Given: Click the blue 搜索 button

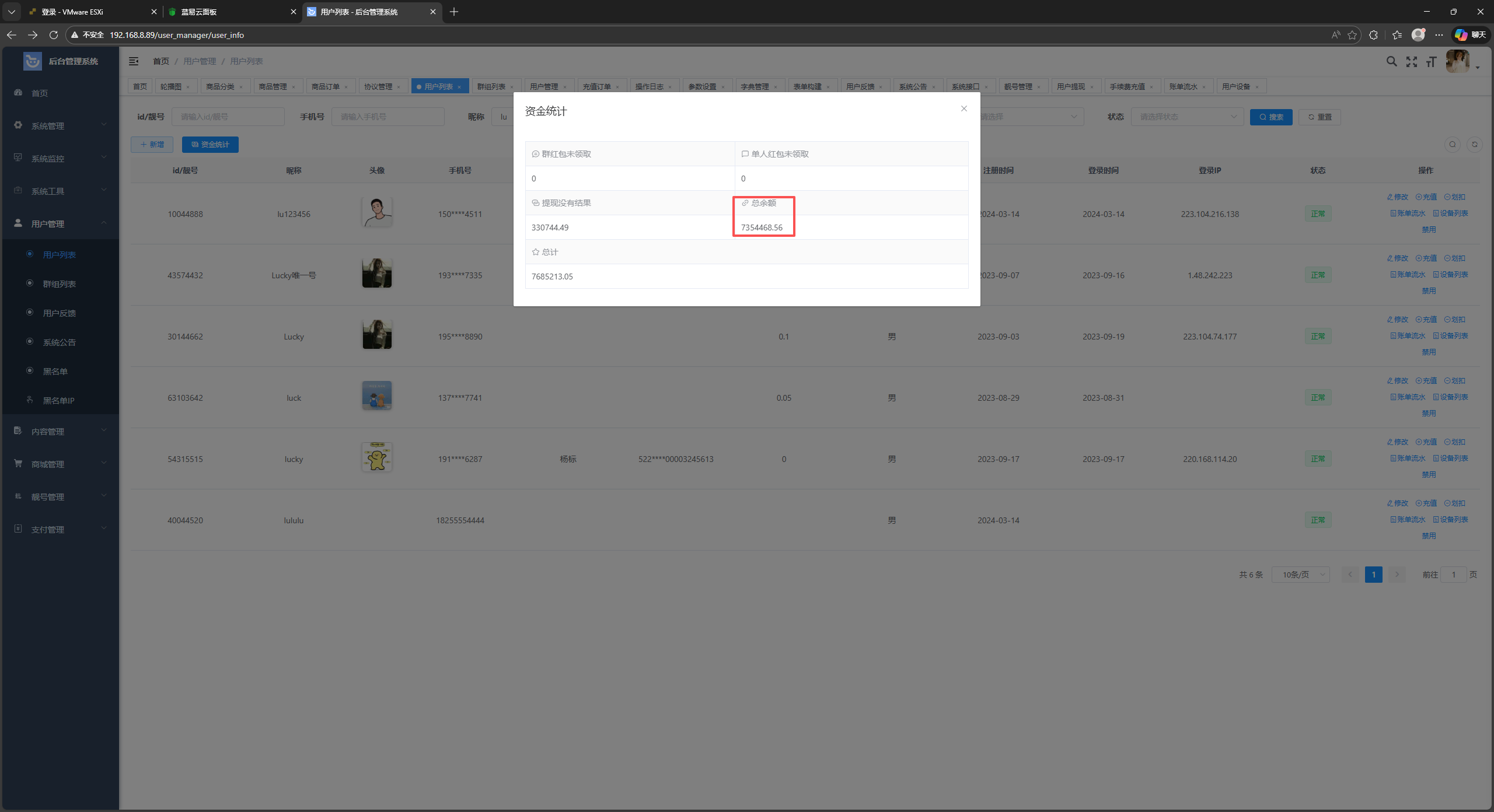Looking at the screenshot, I should pyautogui.click(x=1271, y=117).
